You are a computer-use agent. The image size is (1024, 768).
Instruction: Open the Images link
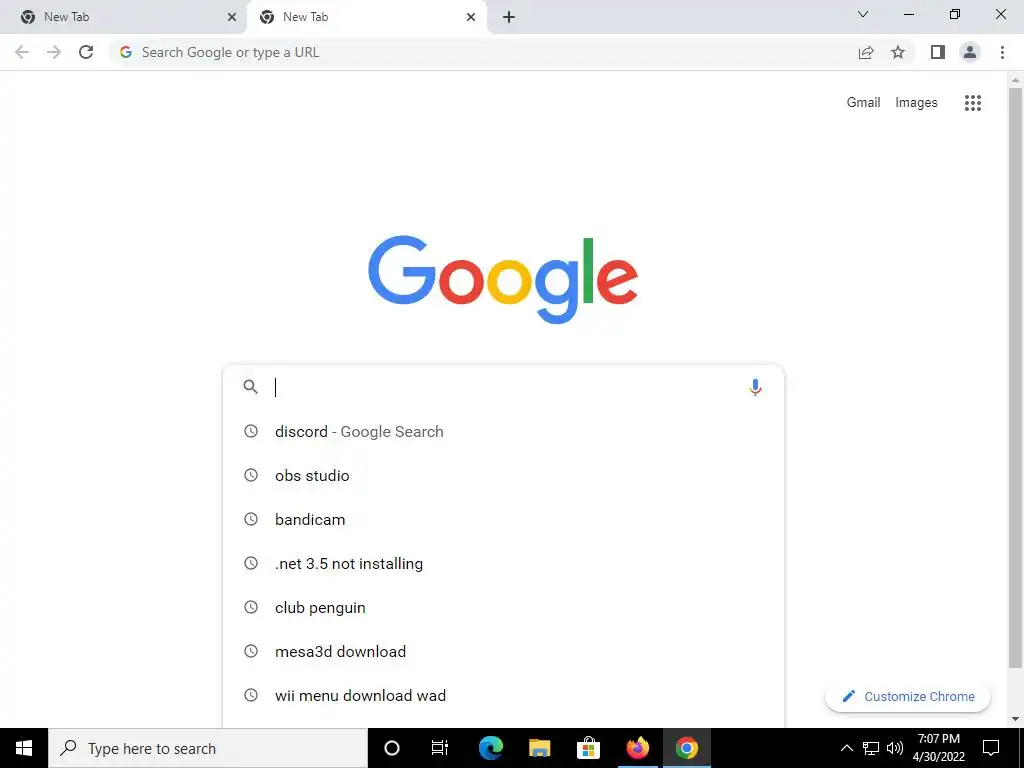pos(916,103)
